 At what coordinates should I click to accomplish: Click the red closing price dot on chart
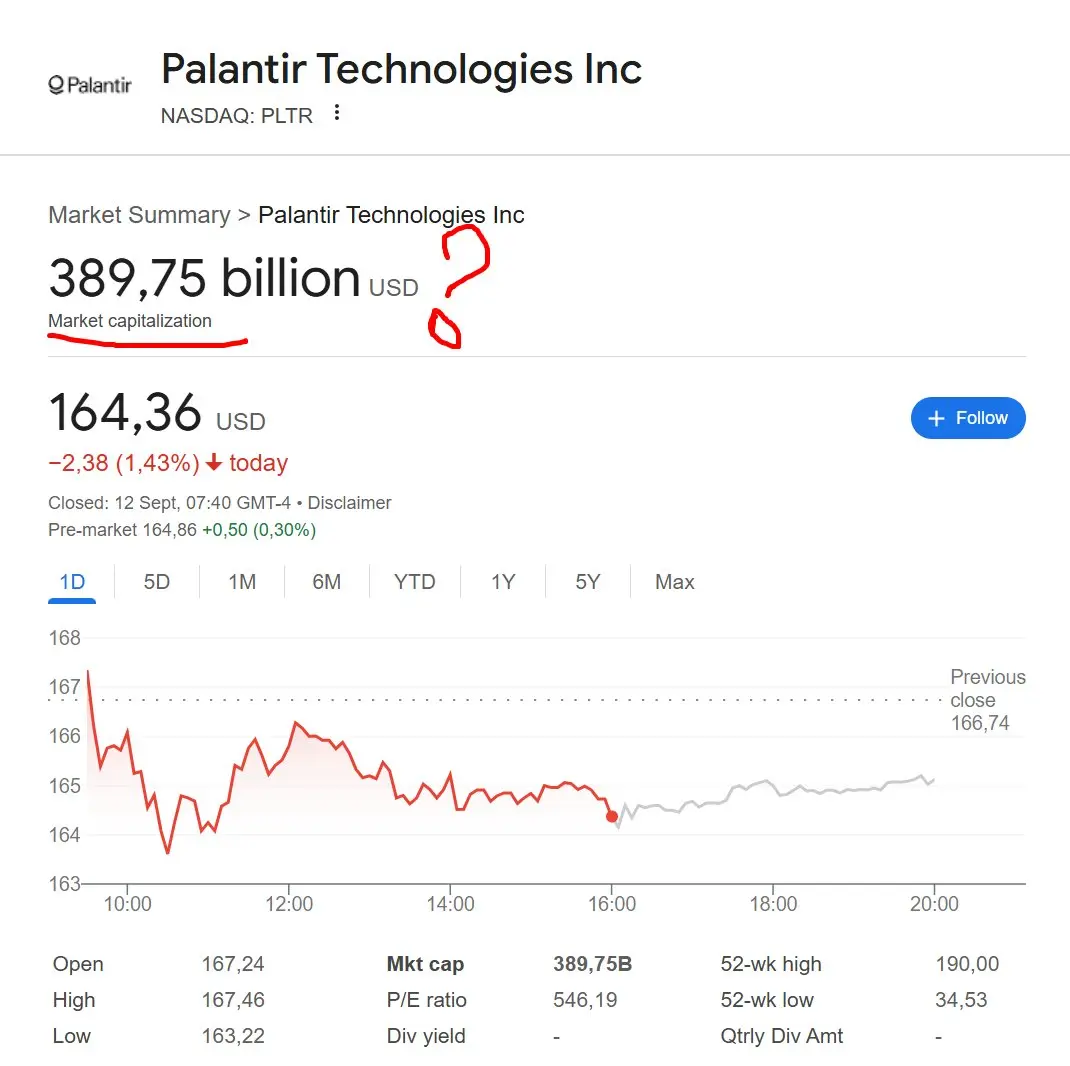pyautogui.click(x=611, y=816)
